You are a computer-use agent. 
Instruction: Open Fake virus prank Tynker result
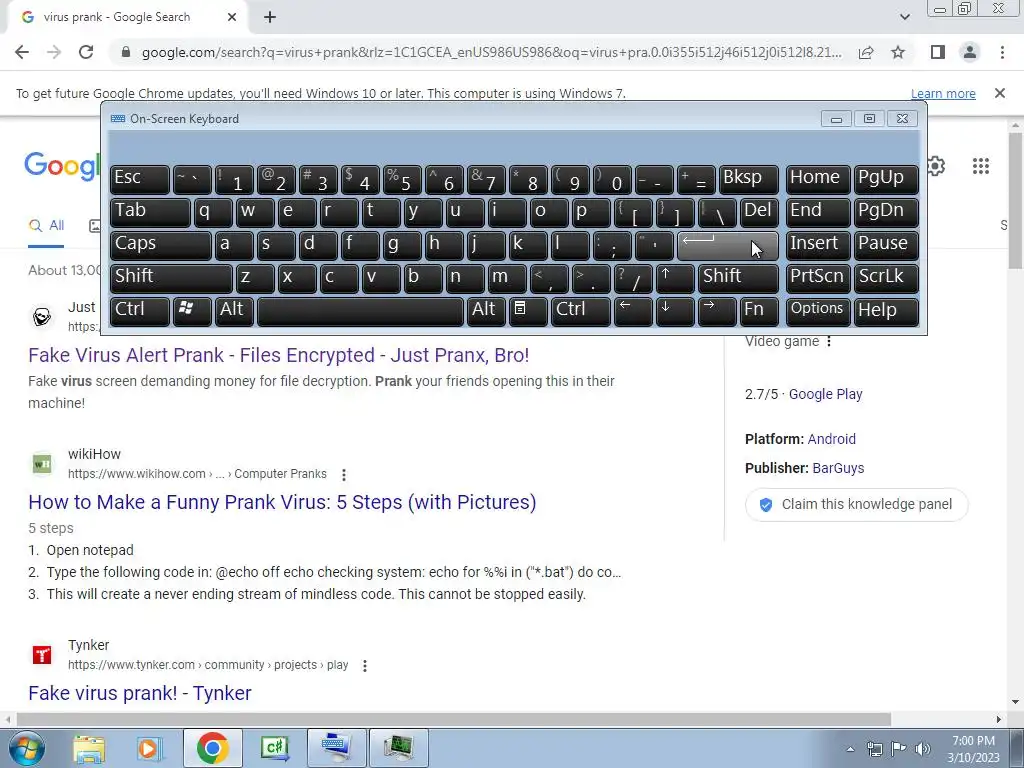coord(140,693)
